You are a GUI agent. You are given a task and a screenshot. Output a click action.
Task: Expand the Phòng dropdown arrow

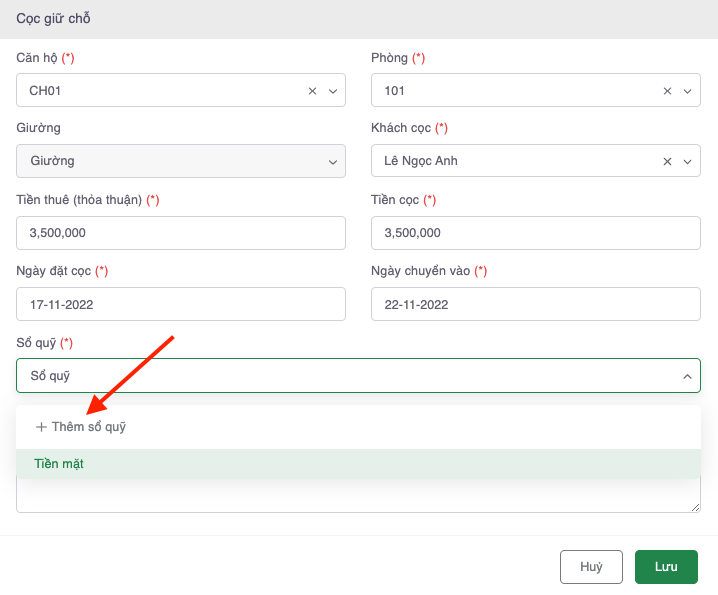tap(687, 91)
